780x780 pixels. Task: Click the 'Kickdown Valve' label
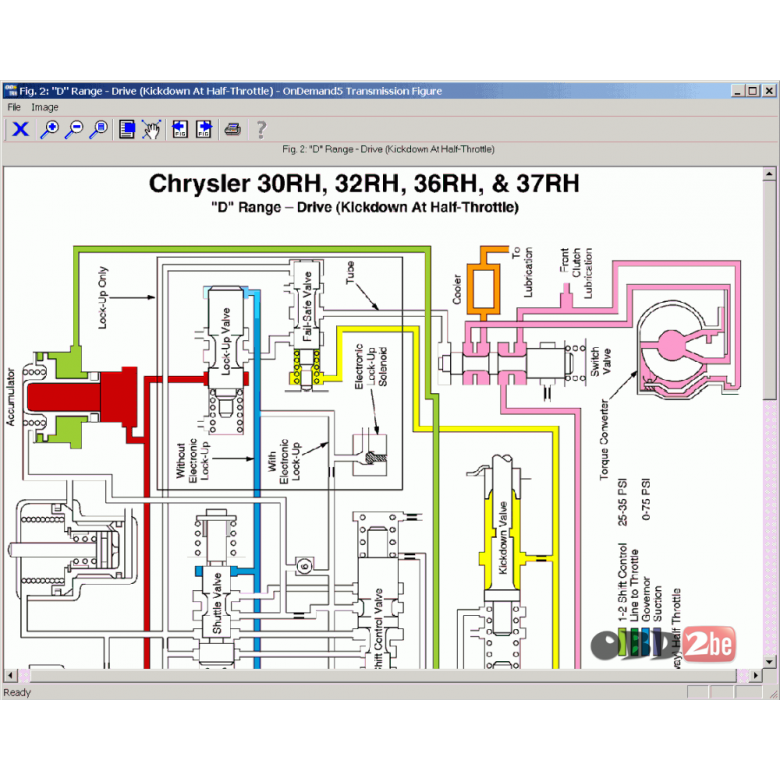click(503, 538)
